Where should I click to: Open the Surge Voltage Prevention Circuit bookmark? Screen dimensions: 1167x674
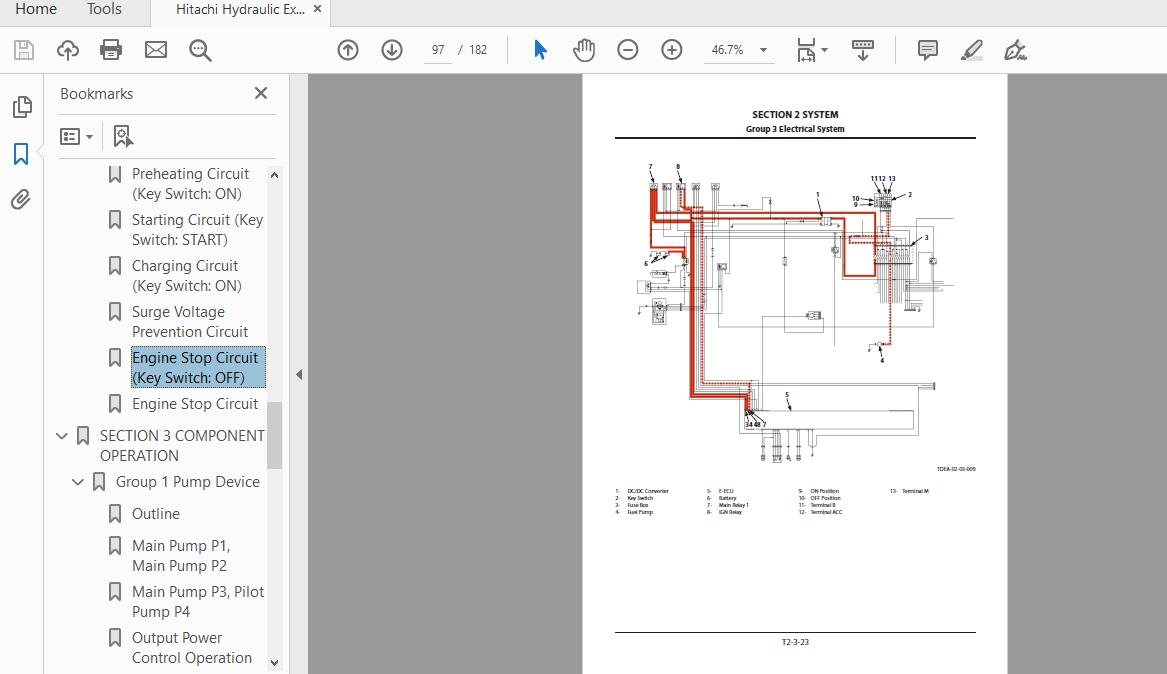pos(190,322)
